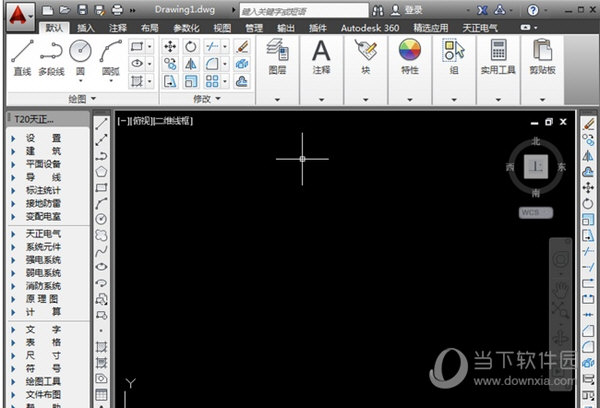Open the Properties (特性) color wheel panel

tap(409, 57)
